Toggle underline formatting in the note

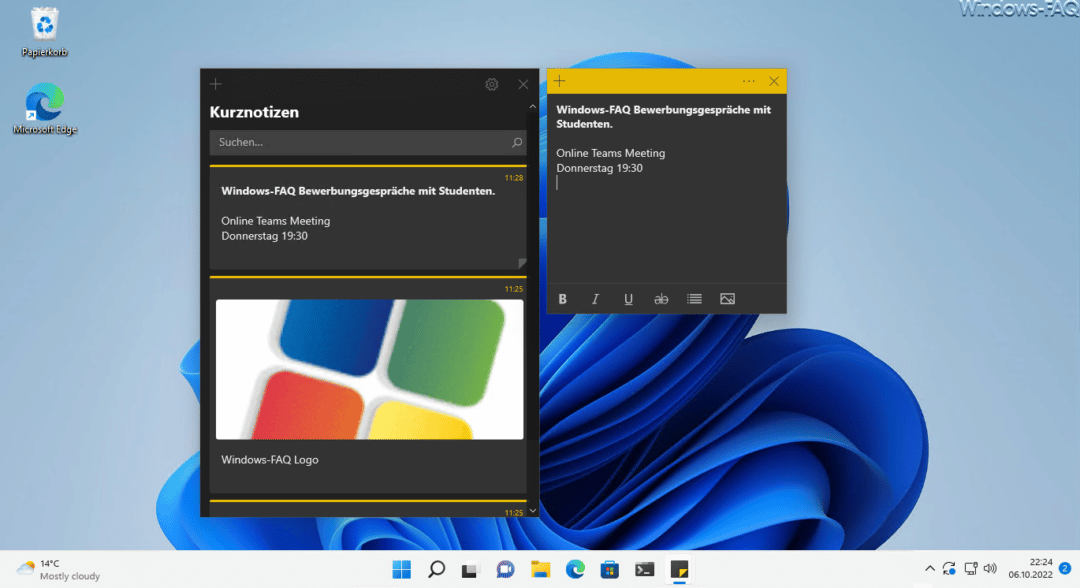point(628,298)
